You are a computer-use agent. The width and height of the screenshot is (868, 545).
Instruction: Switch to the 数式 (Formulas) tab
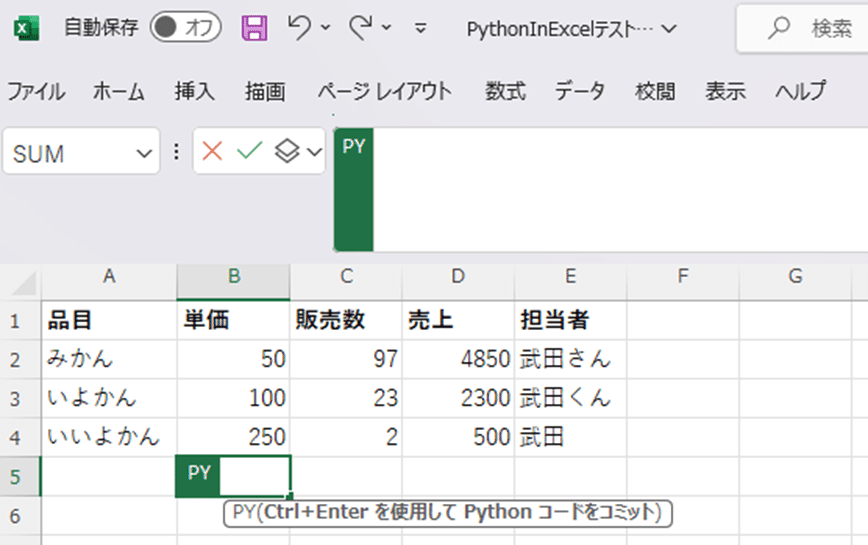point(505,92)
